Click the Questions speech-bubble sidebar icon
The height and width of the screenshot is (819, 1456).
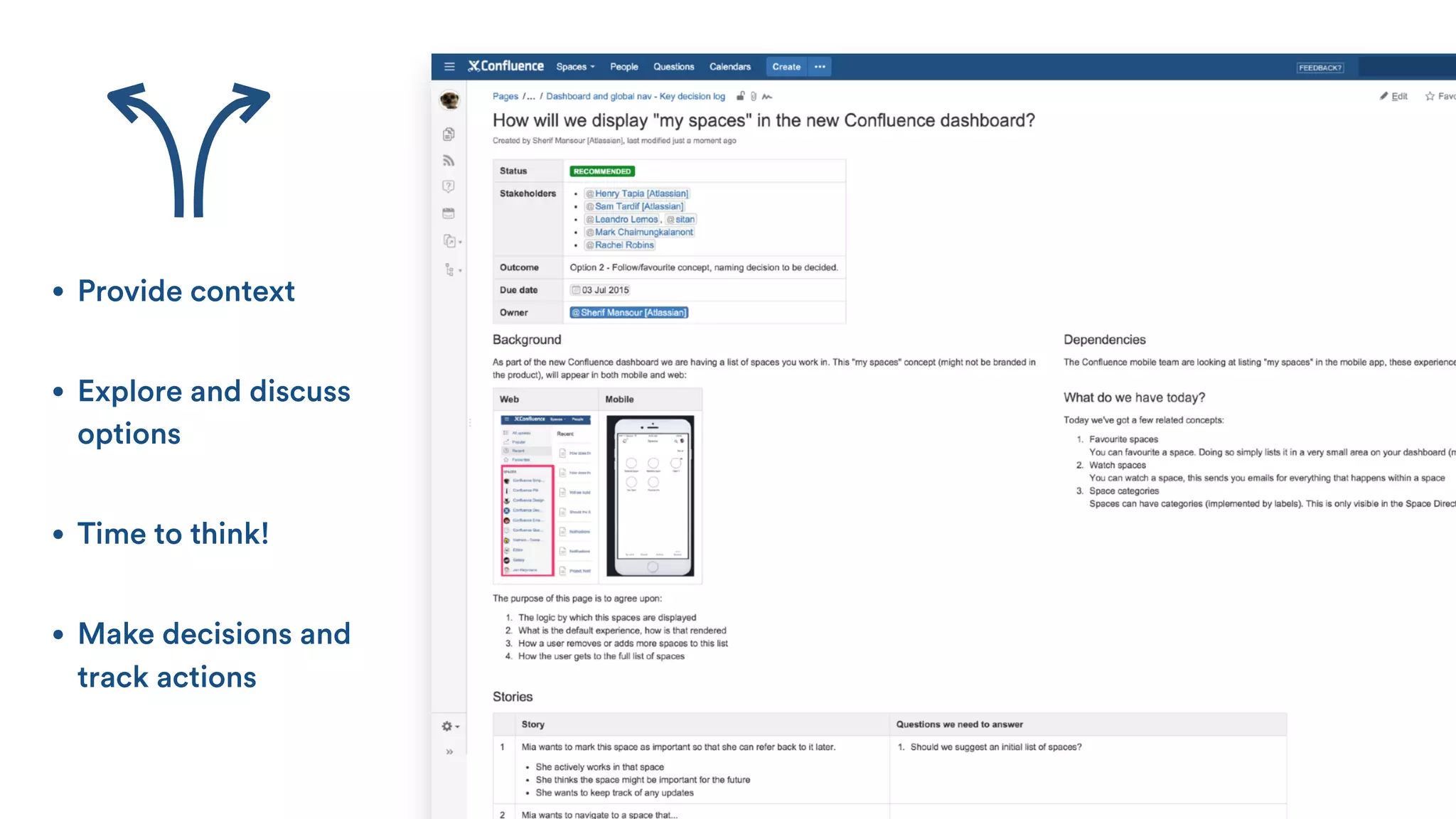pos(449,186)
